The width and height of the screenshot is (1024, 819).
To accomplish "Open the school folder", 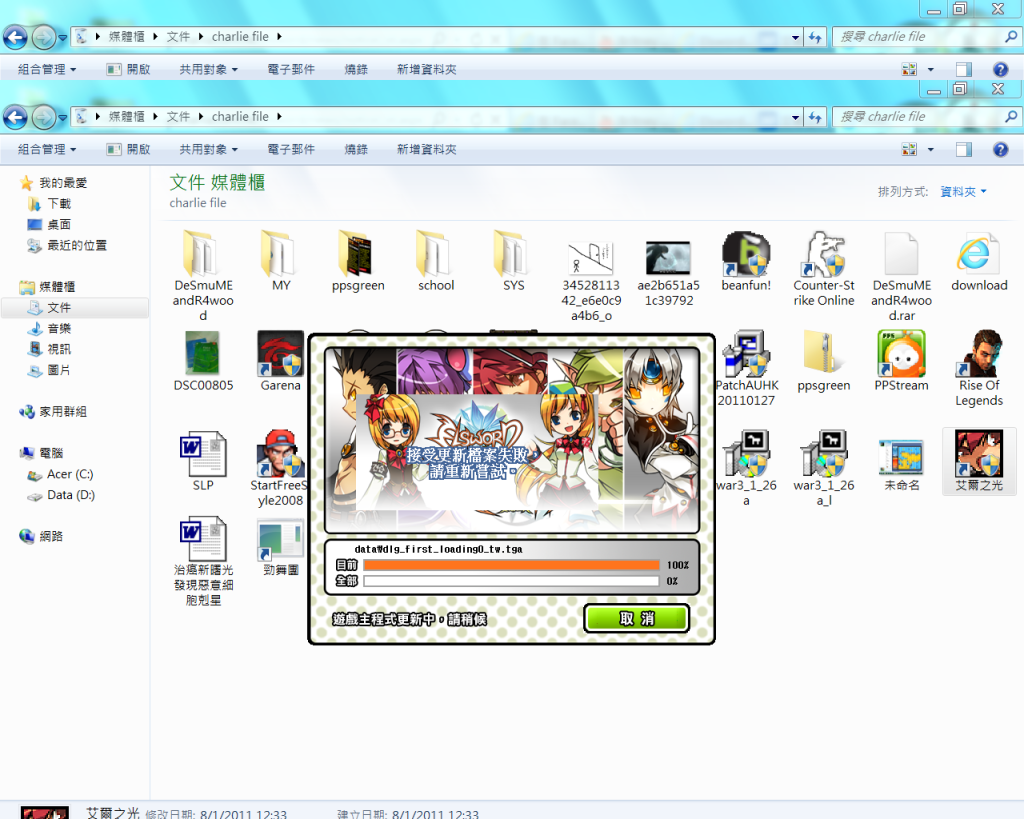I will 436,261.
